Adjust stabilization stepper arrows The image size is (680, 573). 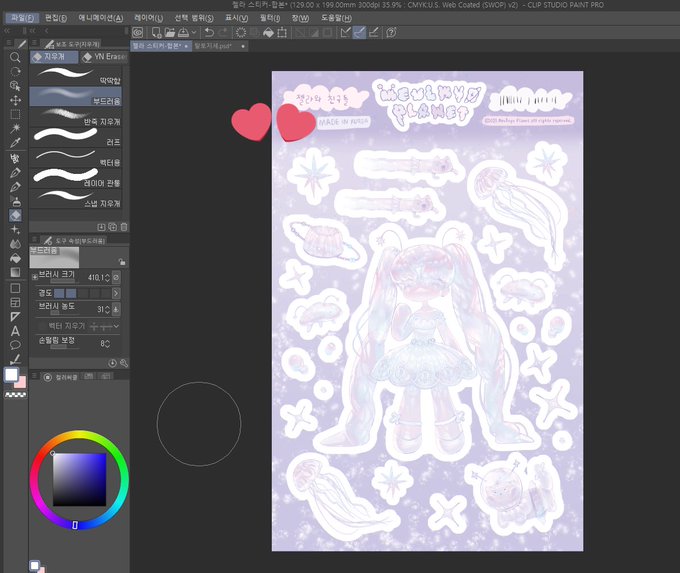point(107,344)
